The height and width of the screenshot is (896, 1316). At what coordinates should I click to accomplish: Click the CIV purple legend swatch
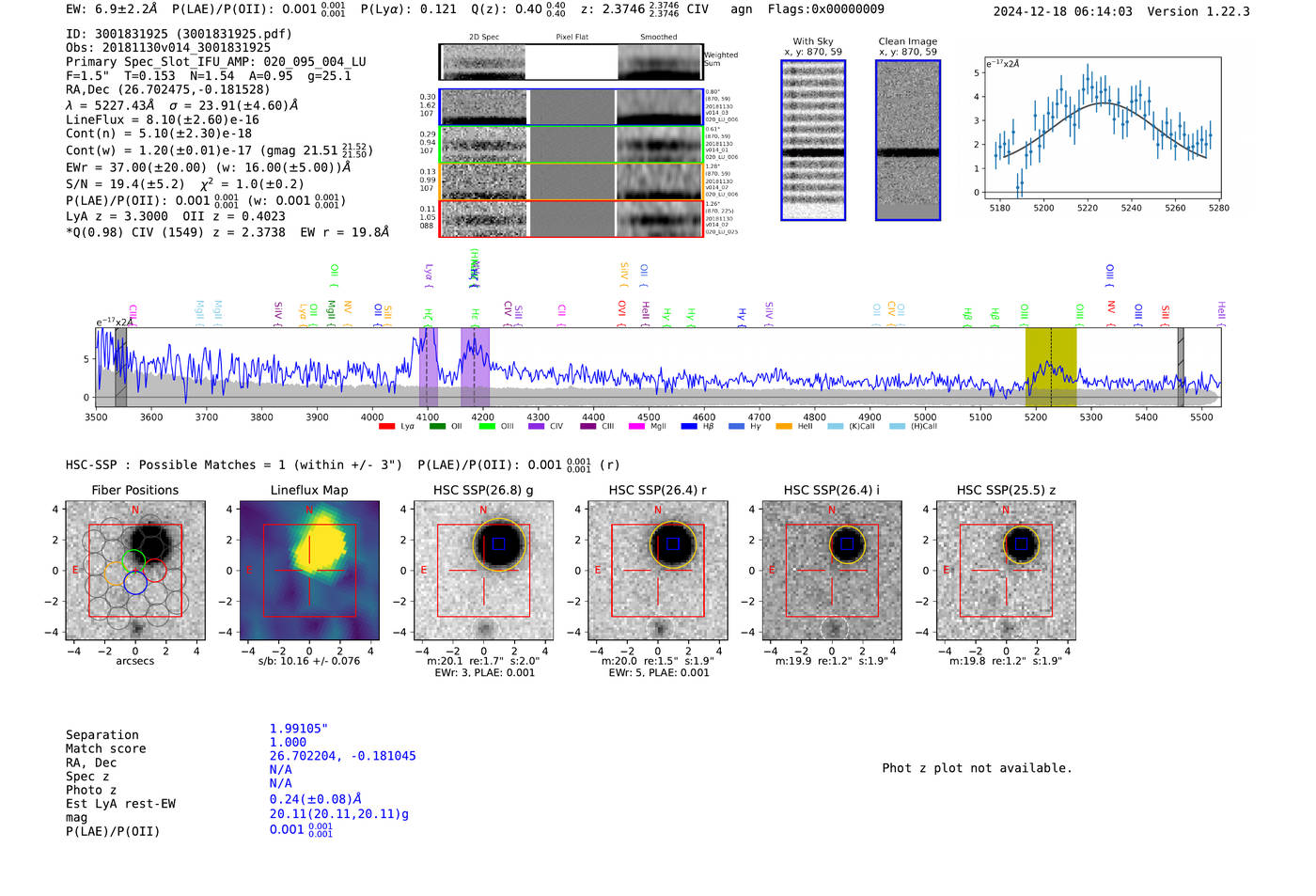tap(537, 427)
